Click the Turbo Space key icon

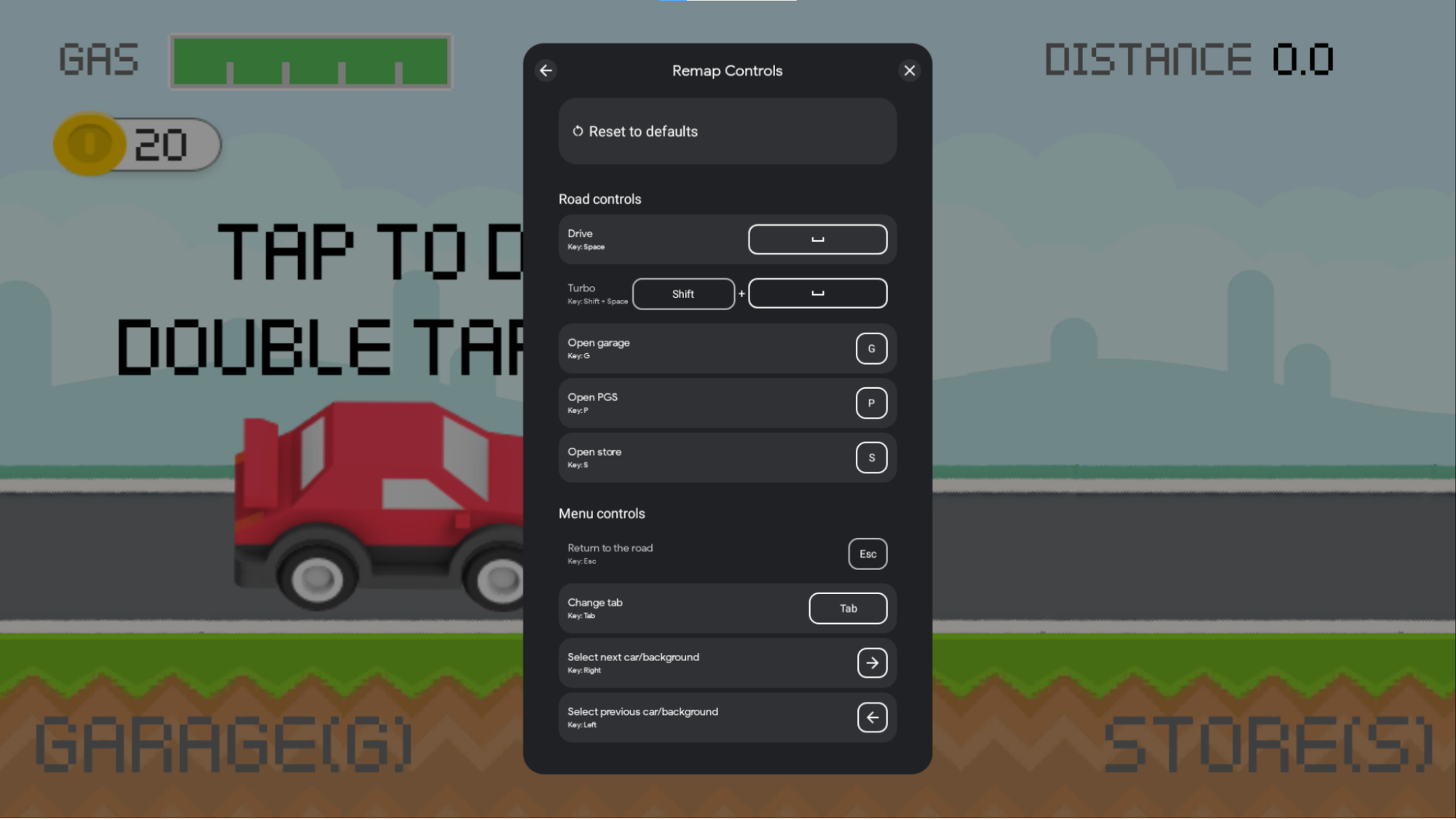coord(818,293)
